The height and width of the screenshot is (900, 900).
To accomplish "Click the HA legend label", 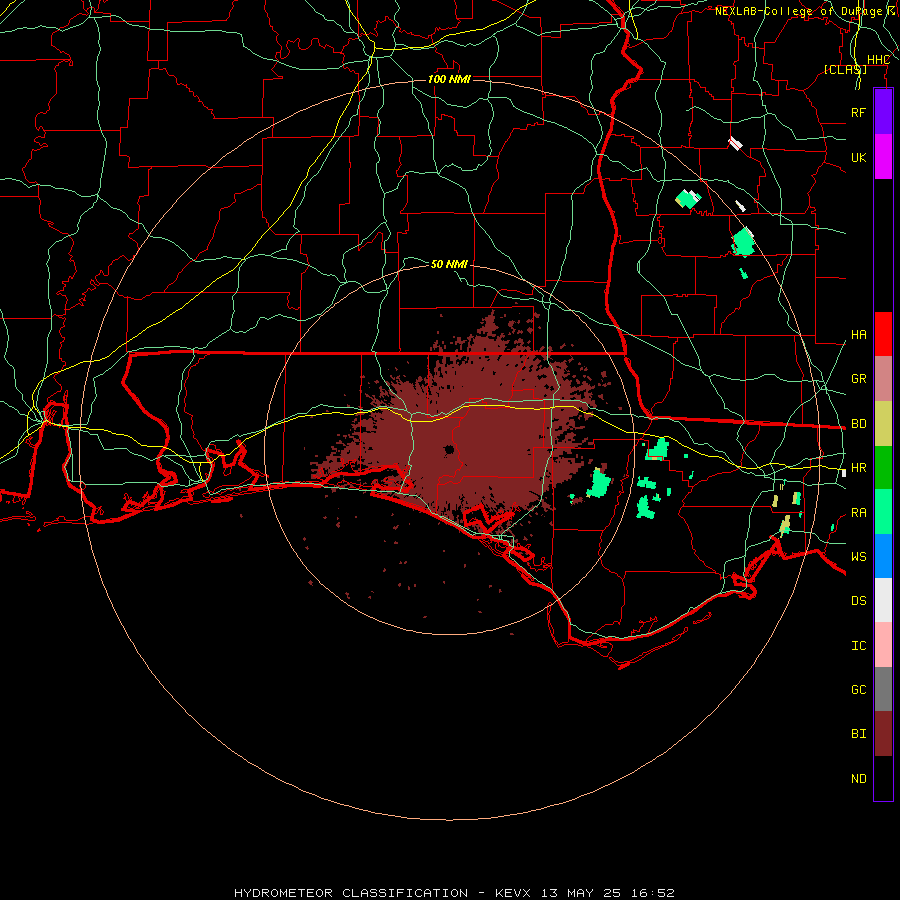I will pyautogui.click(x=858, y=335).
